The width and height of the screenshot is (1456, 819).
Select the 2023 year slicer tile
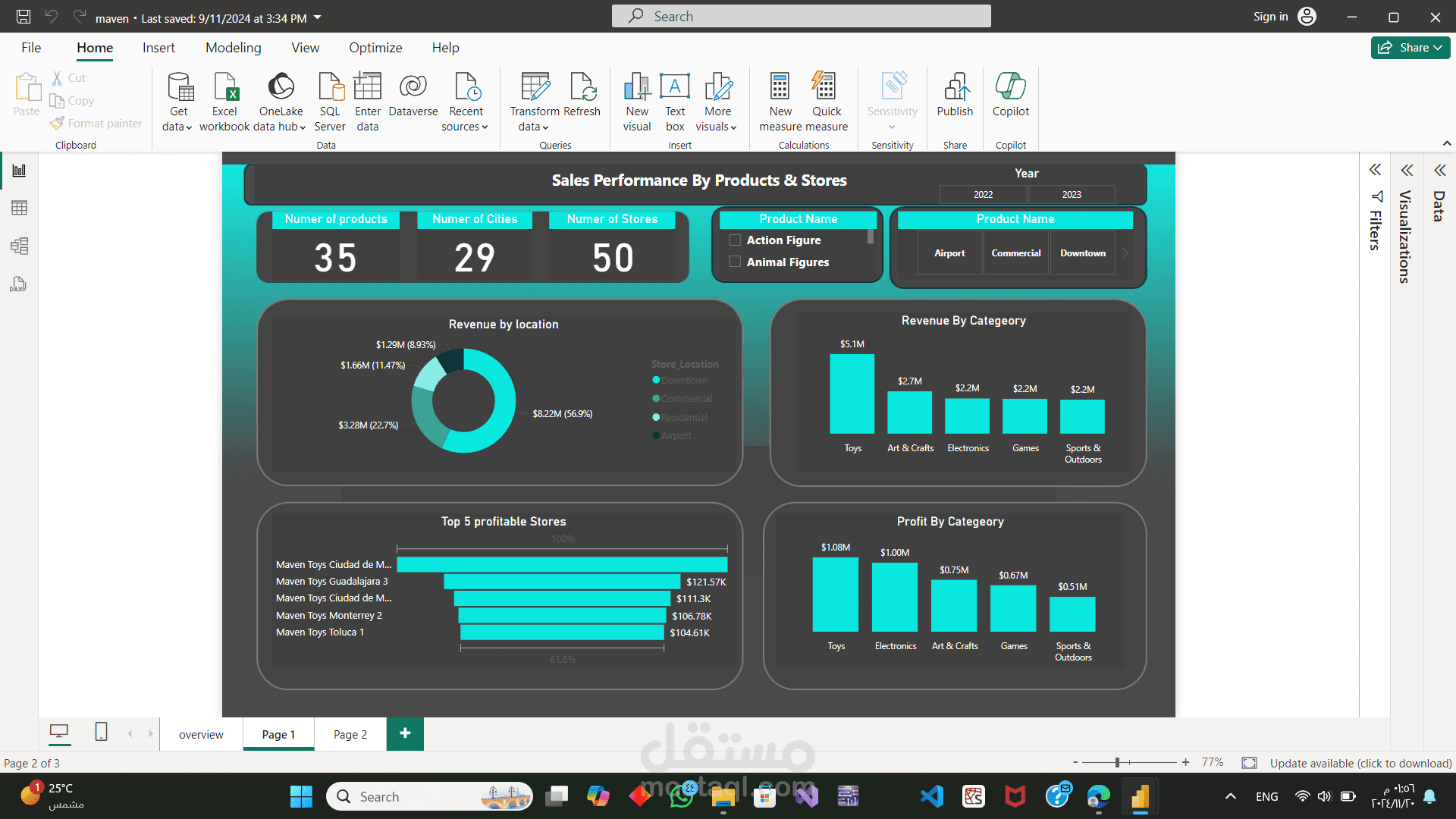1071,195
